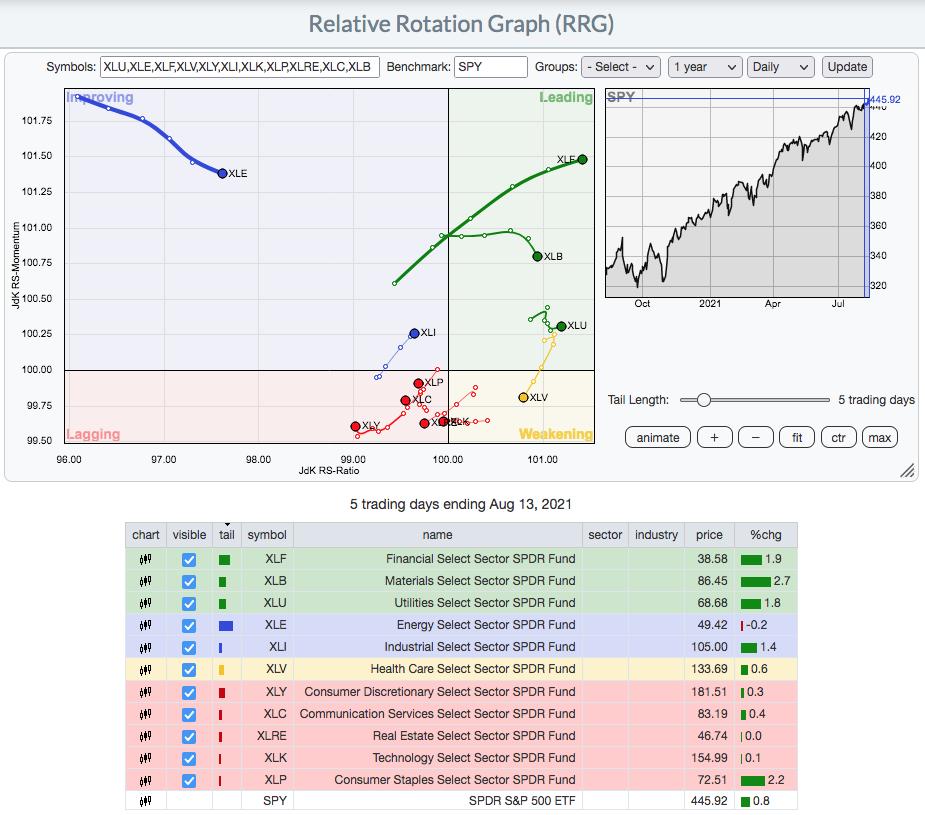Screen dimensions: 925x815
Task: Sort table by price column header
Action: pyautogui.click(x=709, y=535)
